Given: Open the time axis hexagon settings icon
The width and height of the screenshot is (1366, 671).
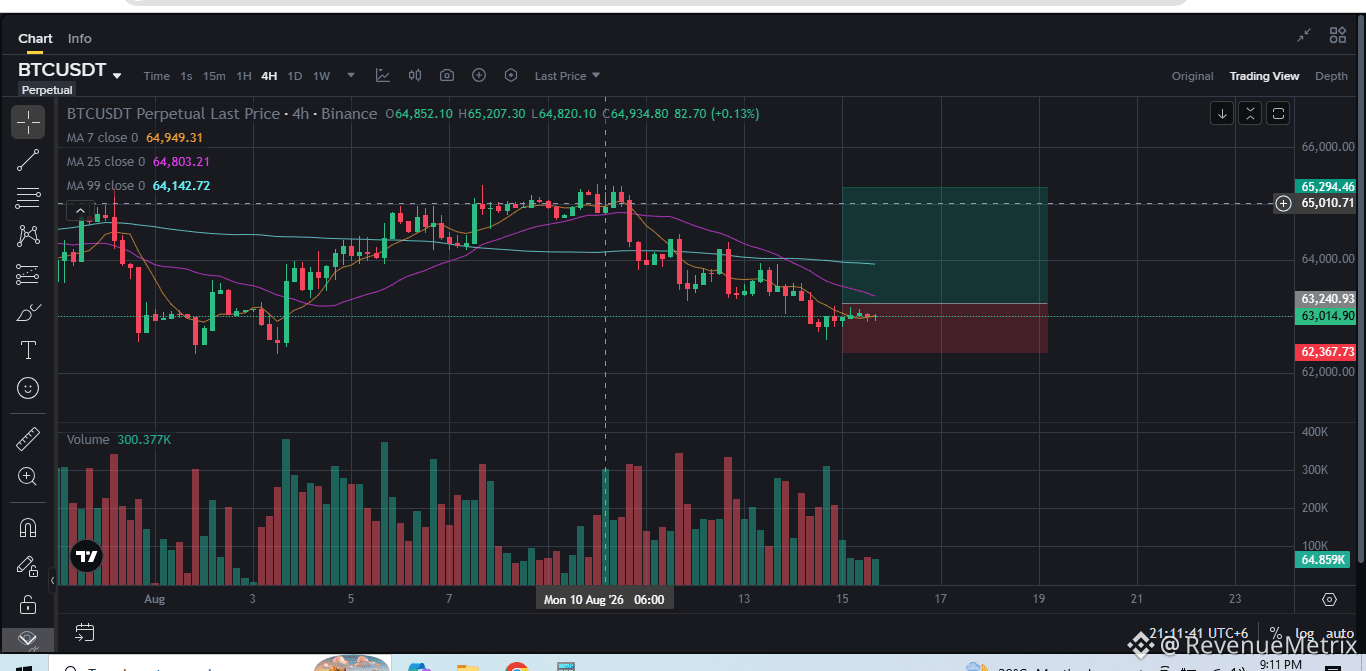Looking at the screenshot, I should [x=1329, y=599].
